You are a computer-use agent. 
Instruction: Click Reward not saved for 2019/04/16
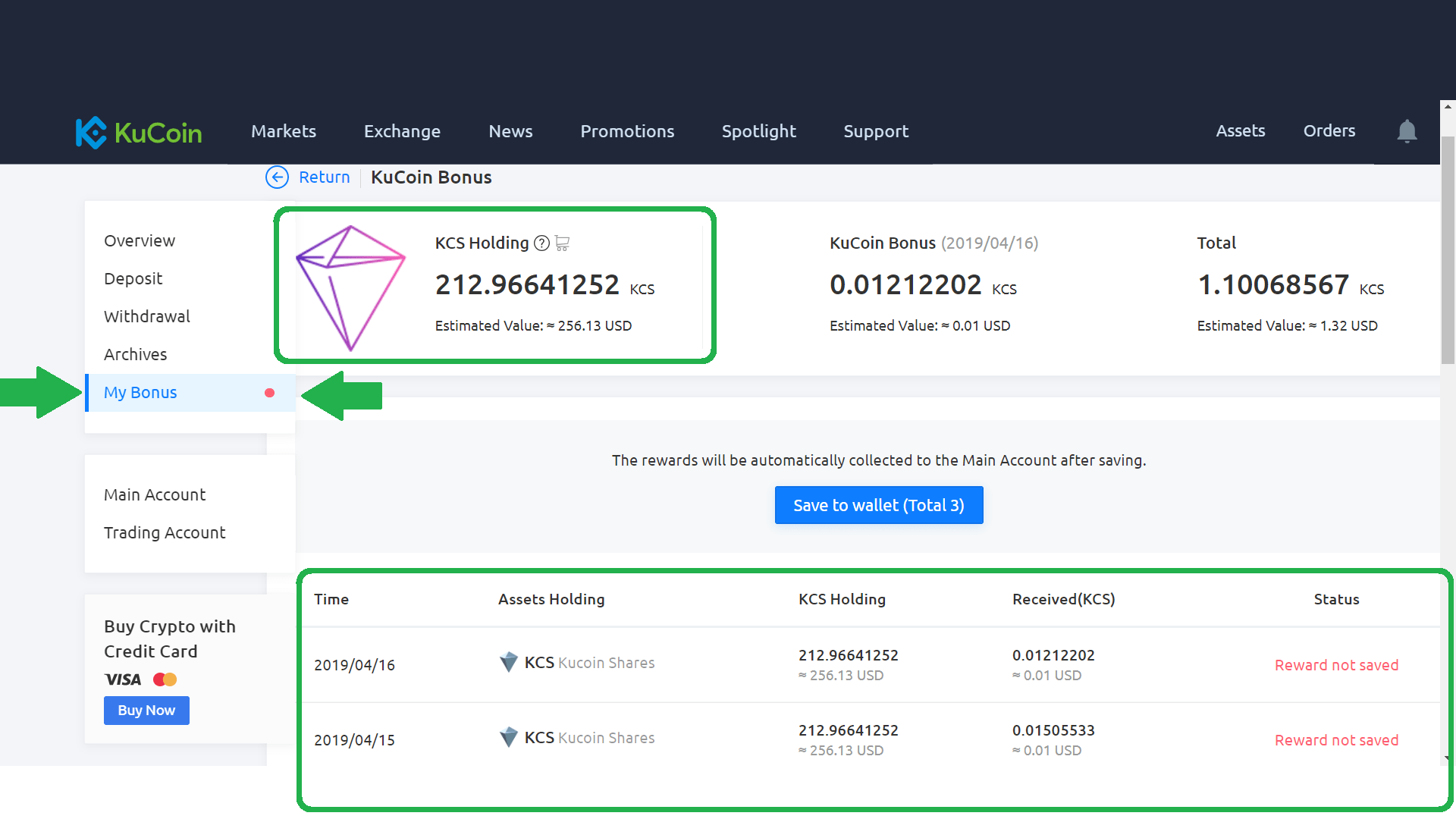click(x=1336, y=665)
